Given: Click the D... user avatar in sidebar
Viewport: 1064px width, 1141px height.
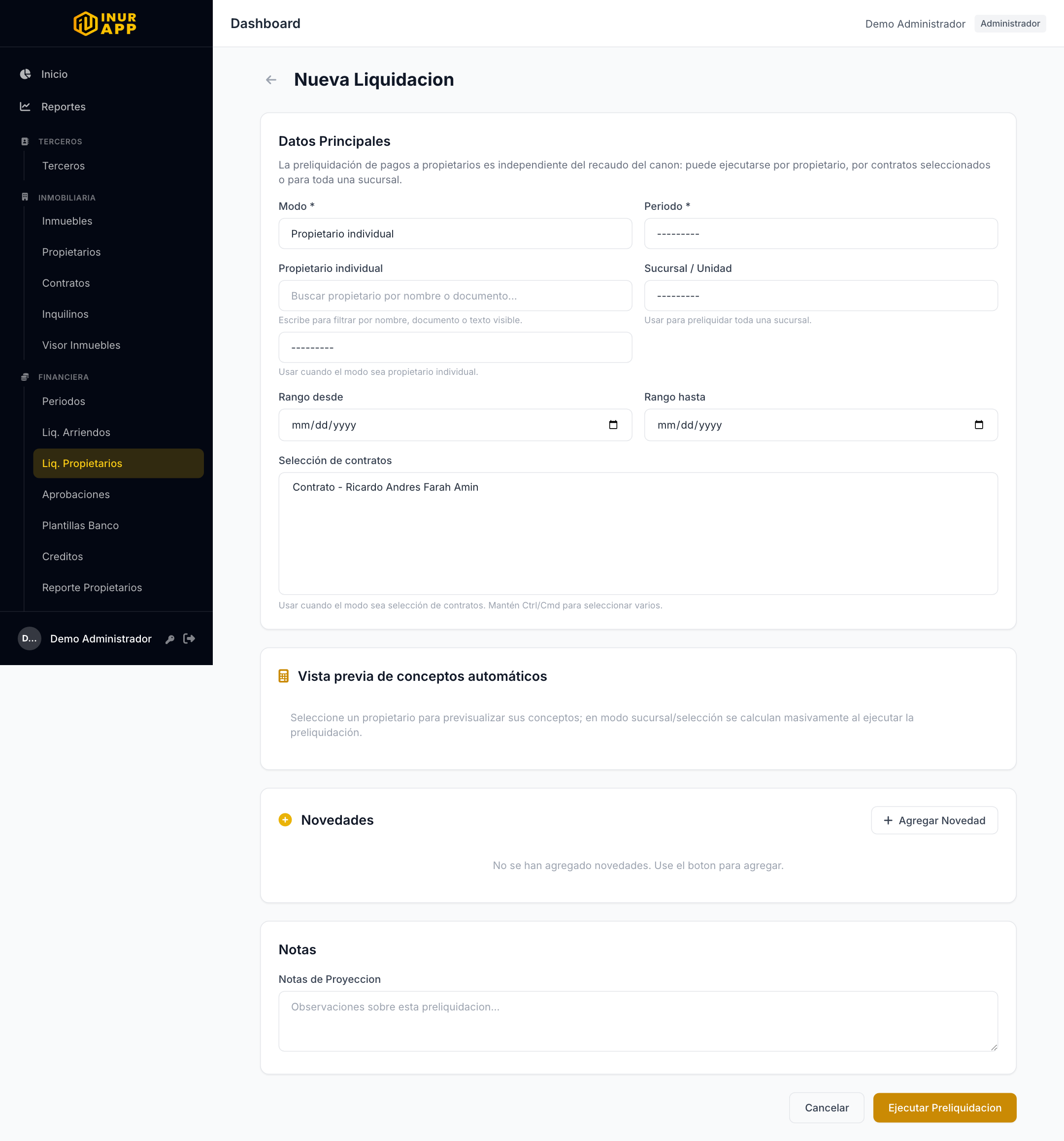Looking at the screenshot, I should coord(29,638).
